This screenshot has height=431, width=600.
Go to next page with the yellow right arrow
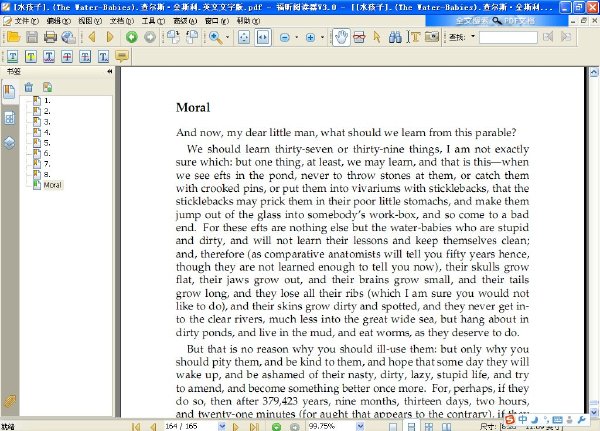point(110,37)
